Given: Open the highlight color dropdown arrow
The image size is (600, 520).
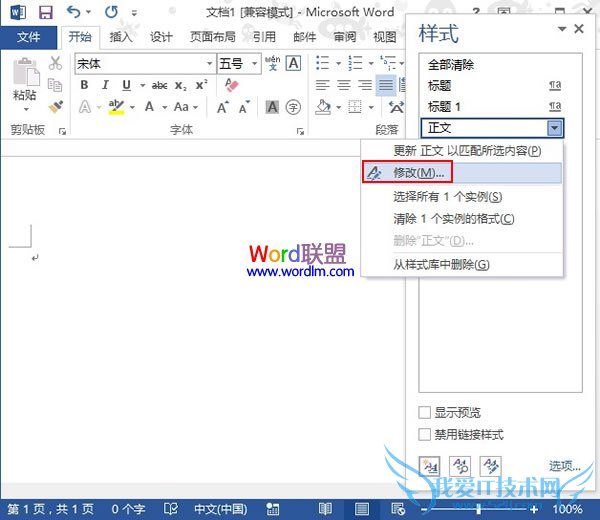Looking at the screenshot, I should pos(132,107).
